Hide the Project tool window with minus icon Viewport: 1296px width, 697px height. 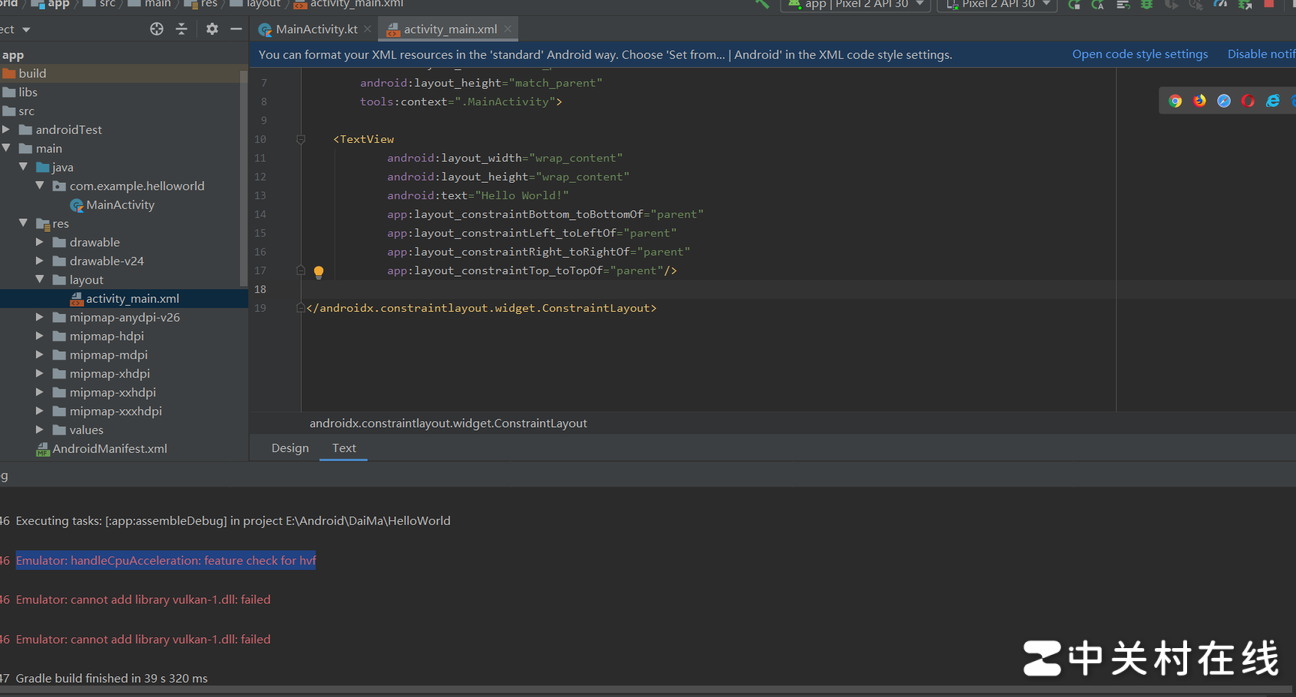(x=236, y=29)
